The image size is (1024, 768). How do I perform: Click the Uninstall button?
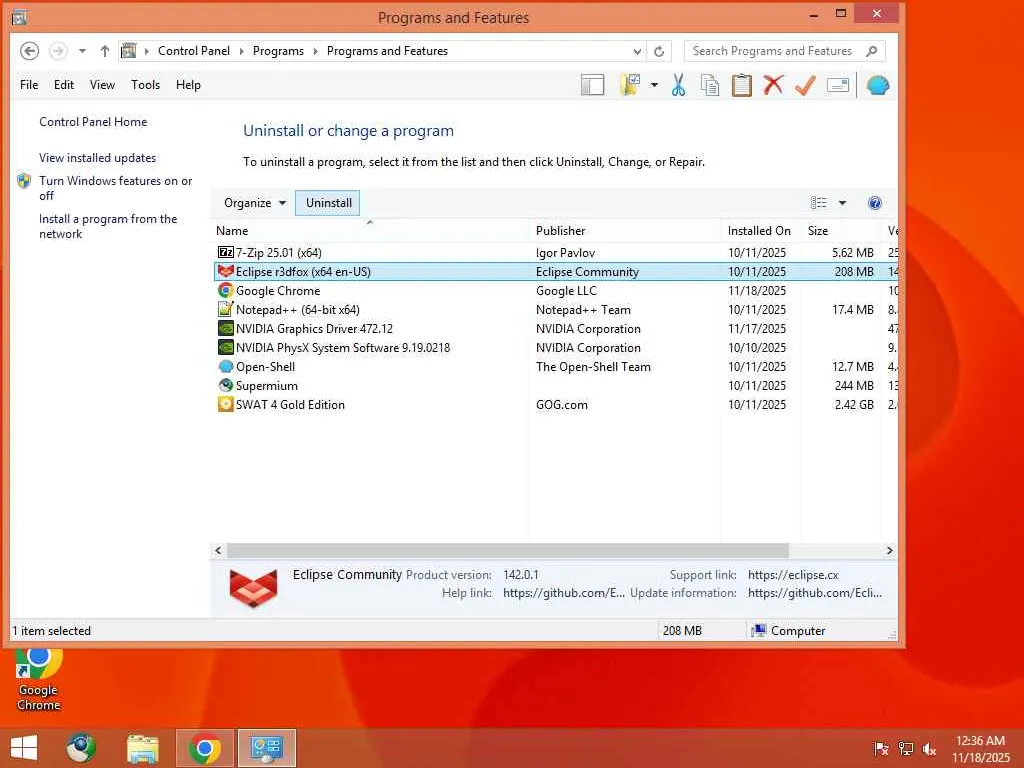328,203
